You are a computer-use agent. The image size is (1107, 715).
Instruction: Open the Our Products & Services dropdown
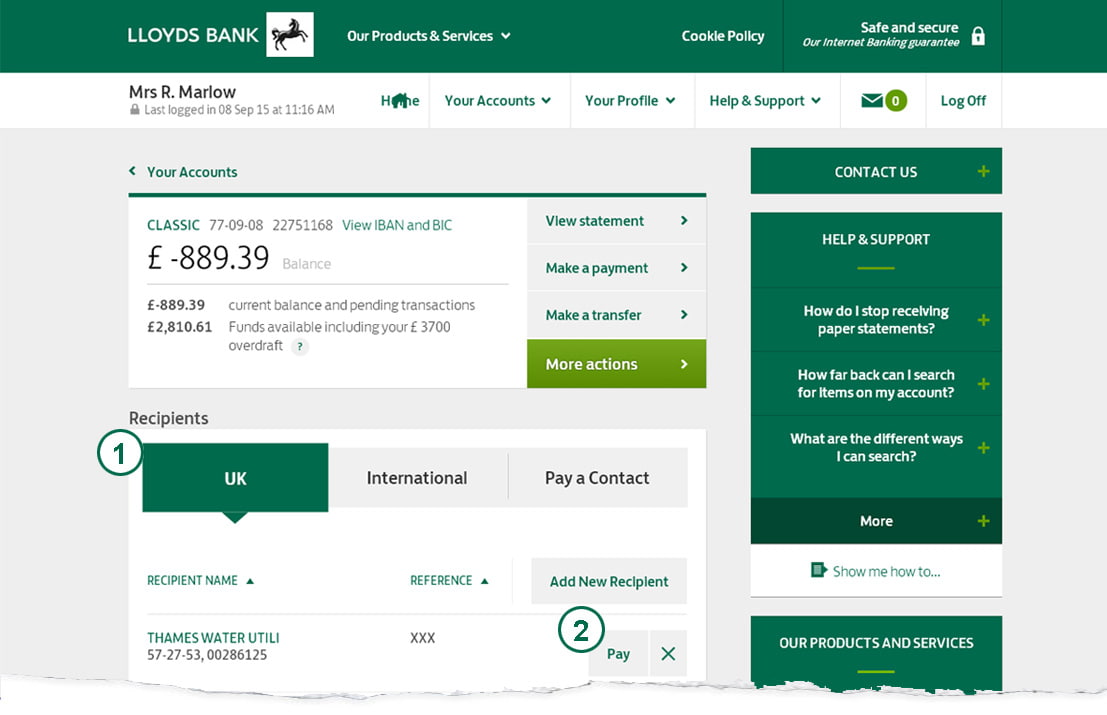(428, 35)
